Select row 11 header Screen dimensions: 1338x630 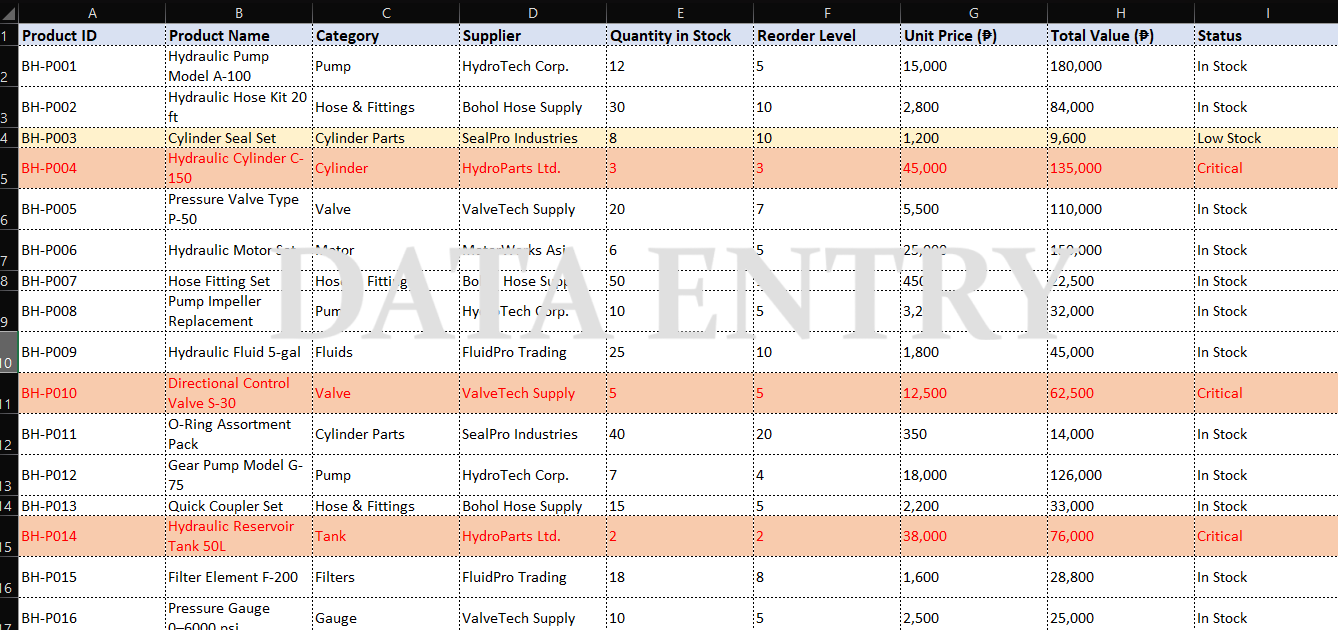tap(9, 393)
